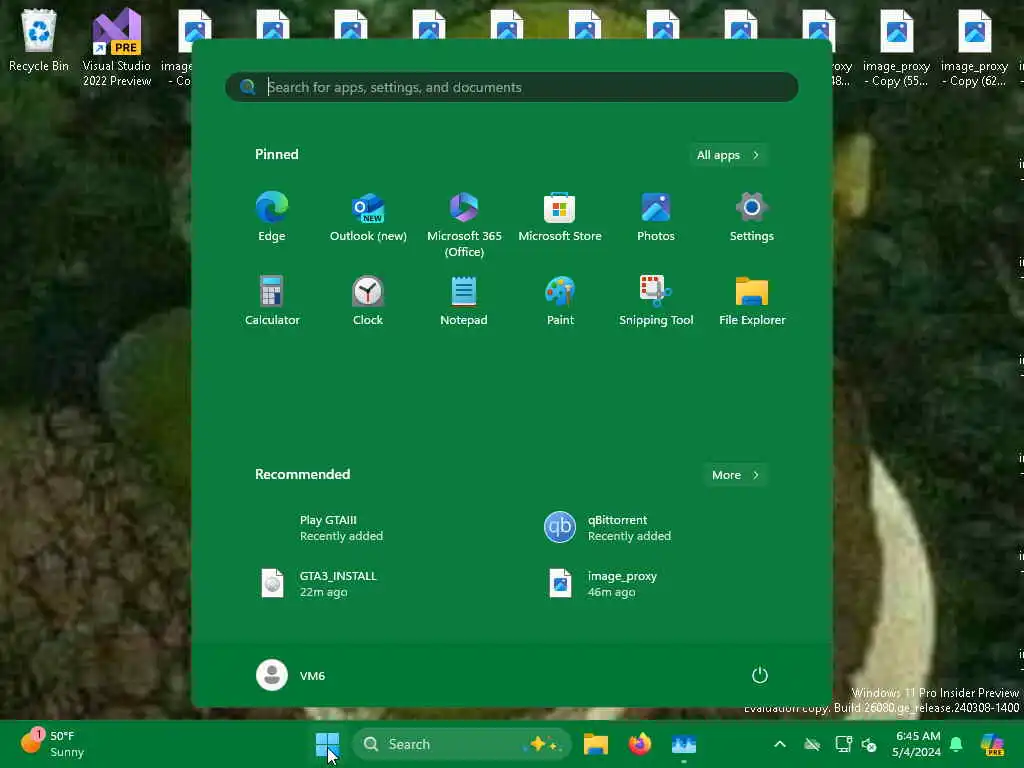Open File Explorer from taskbar
The image size is (1024, 768).
596,744
